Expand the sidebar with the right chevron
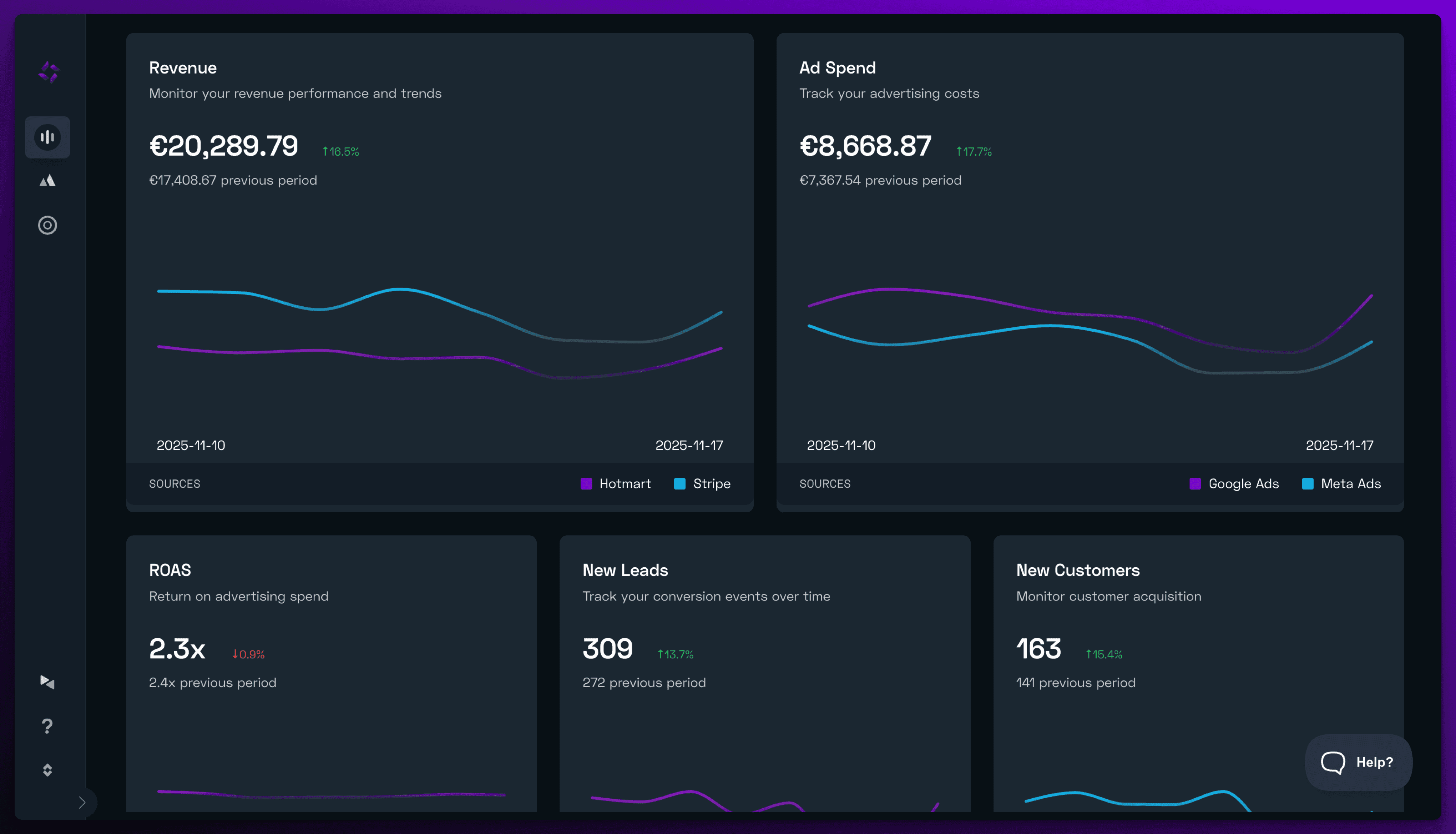Image resolution: width=1456 pixels, height=834 pixels. [x=82, y=803]
